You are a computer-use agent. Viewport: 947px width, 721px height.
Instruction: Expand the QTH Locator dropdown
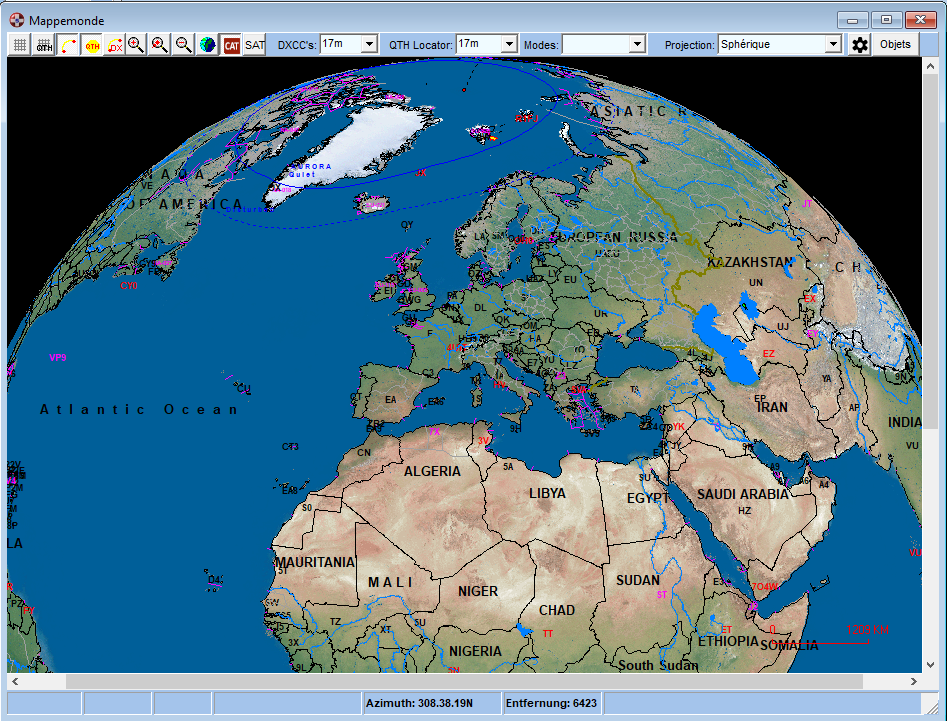508,45
